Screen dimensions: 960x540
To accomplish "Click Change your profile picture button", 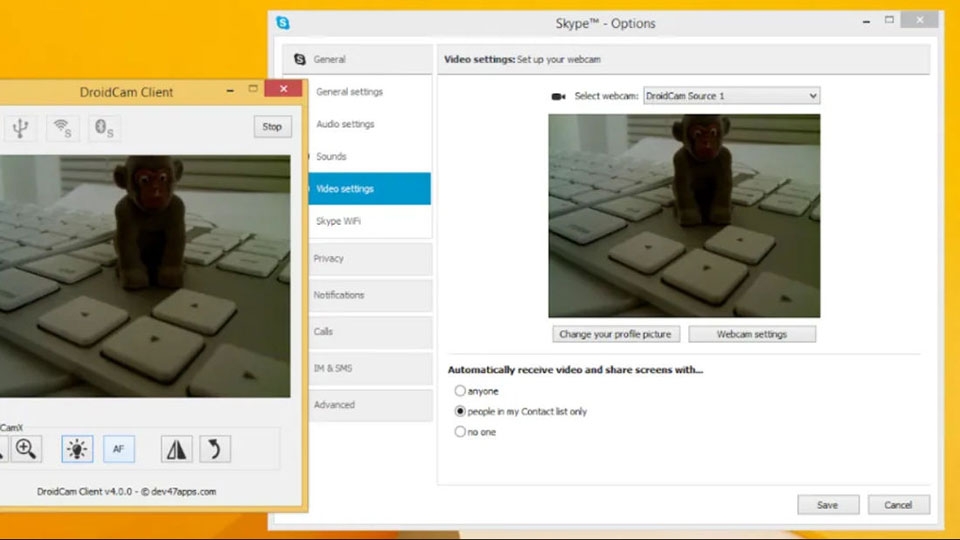I will coord(616,334).
